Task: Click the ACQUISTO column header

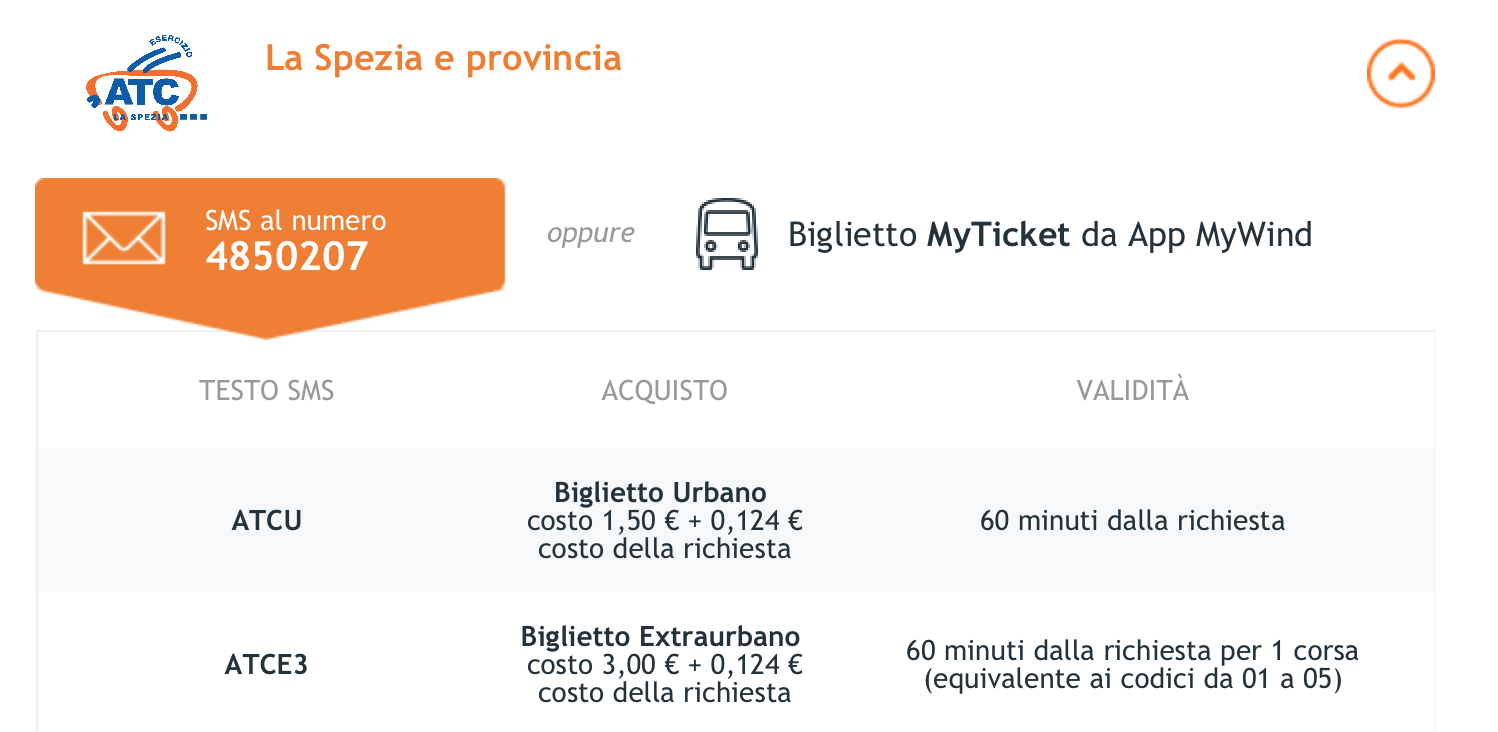Action: point(664,390)
